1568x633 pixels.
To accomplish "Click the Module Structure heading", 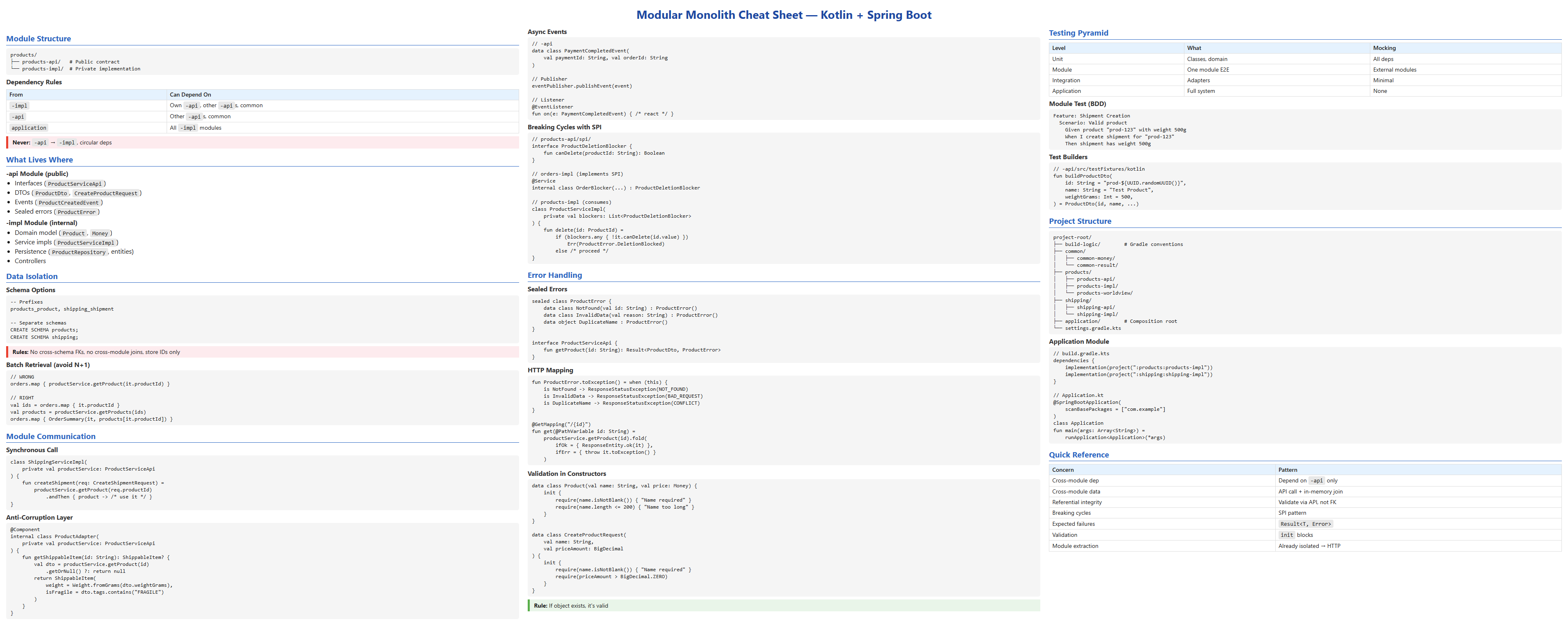I will (x=38, y=39).
